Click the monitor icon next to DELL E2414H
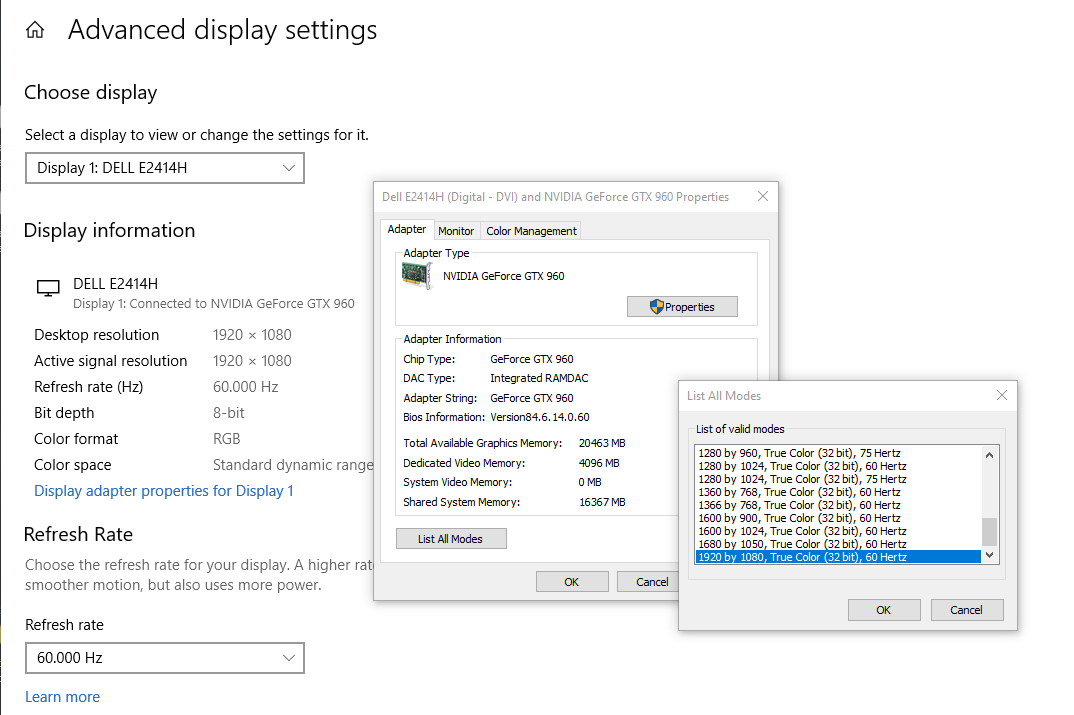Image resolution: width=1074 pixels, height=715 pixels. point(48,288)
